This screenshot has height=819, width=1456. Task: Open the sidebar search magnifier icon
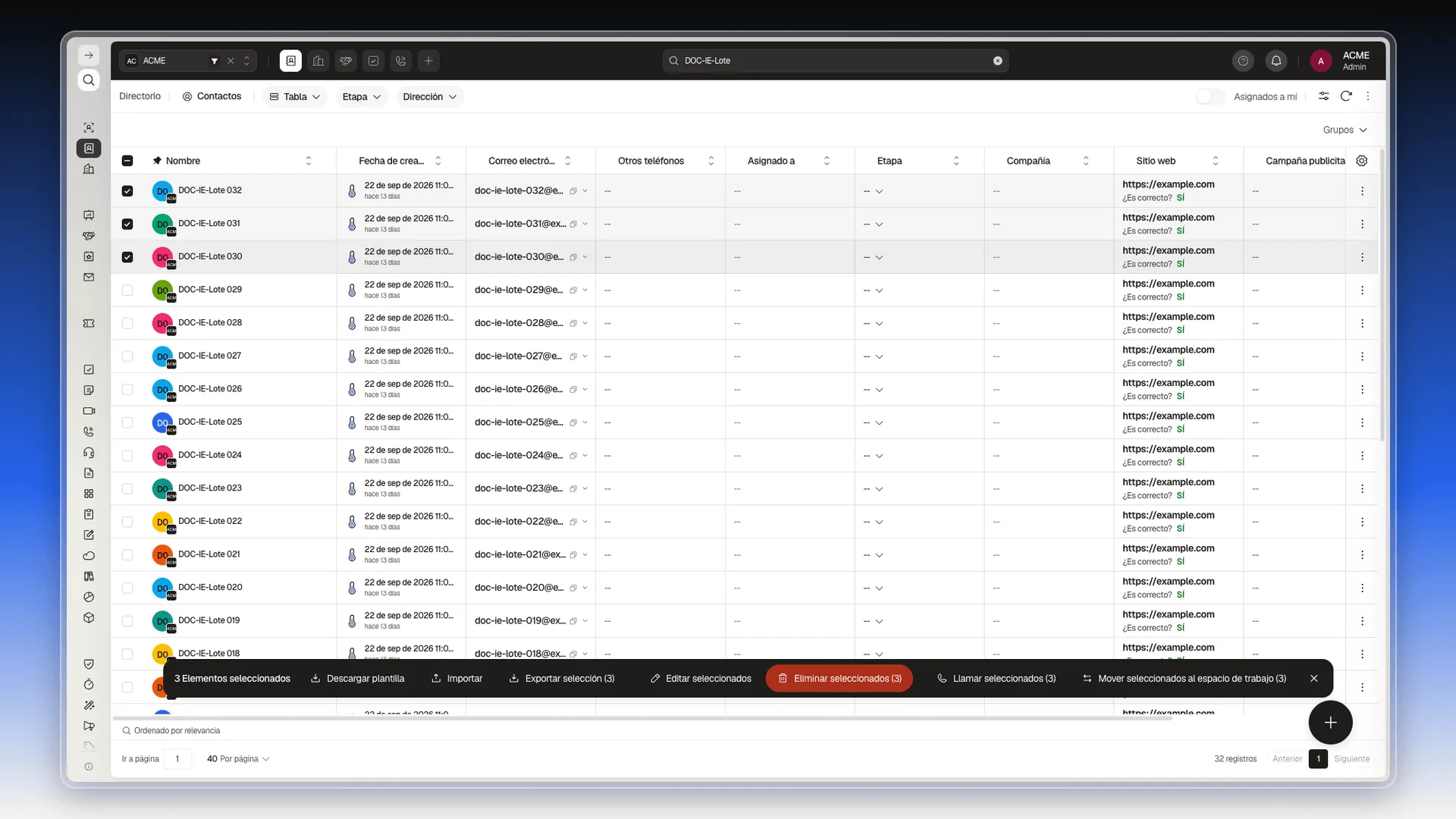89,80
